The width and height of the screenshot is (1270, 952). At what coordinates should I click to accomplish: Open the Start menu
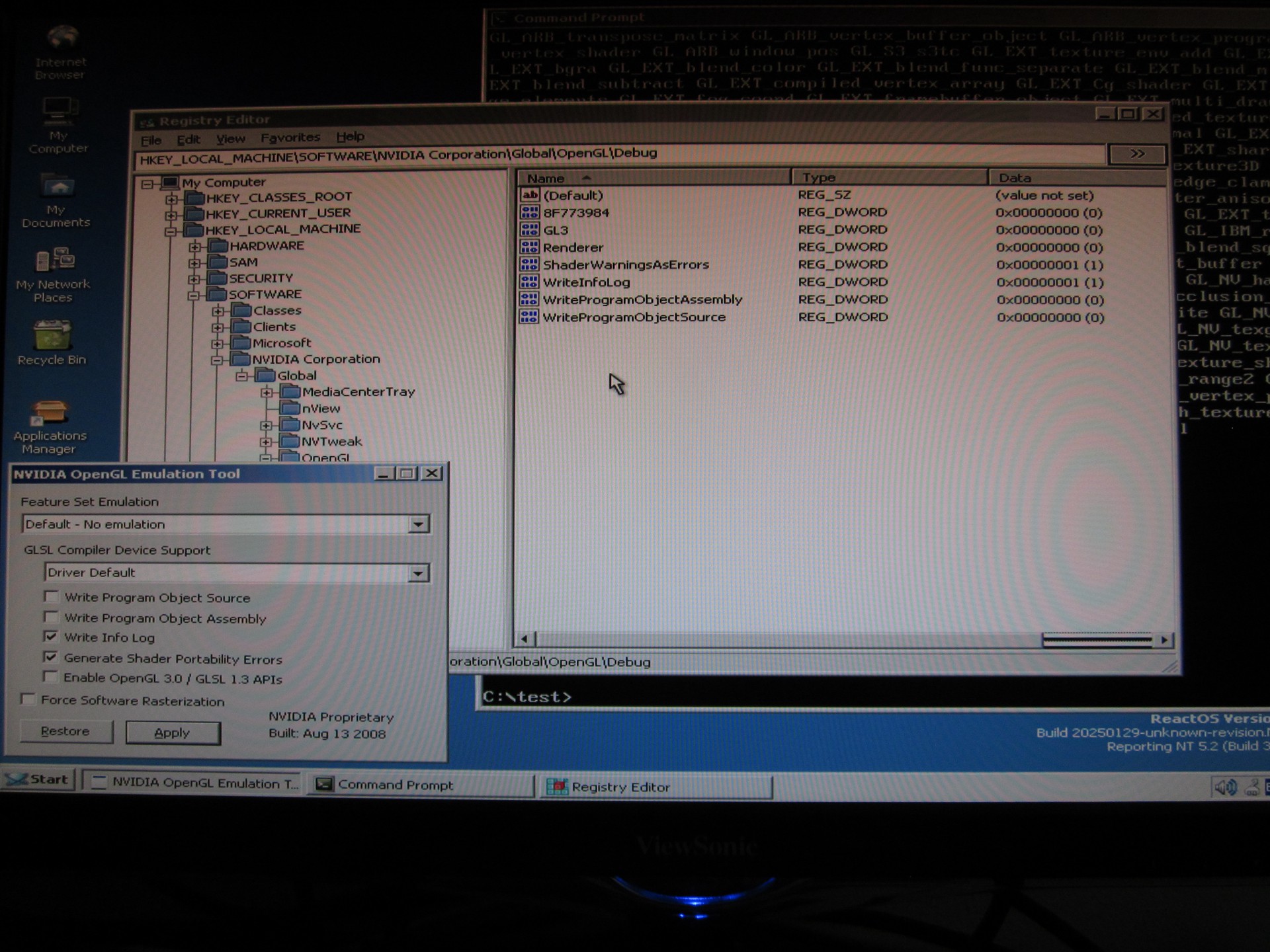(38, 779)
